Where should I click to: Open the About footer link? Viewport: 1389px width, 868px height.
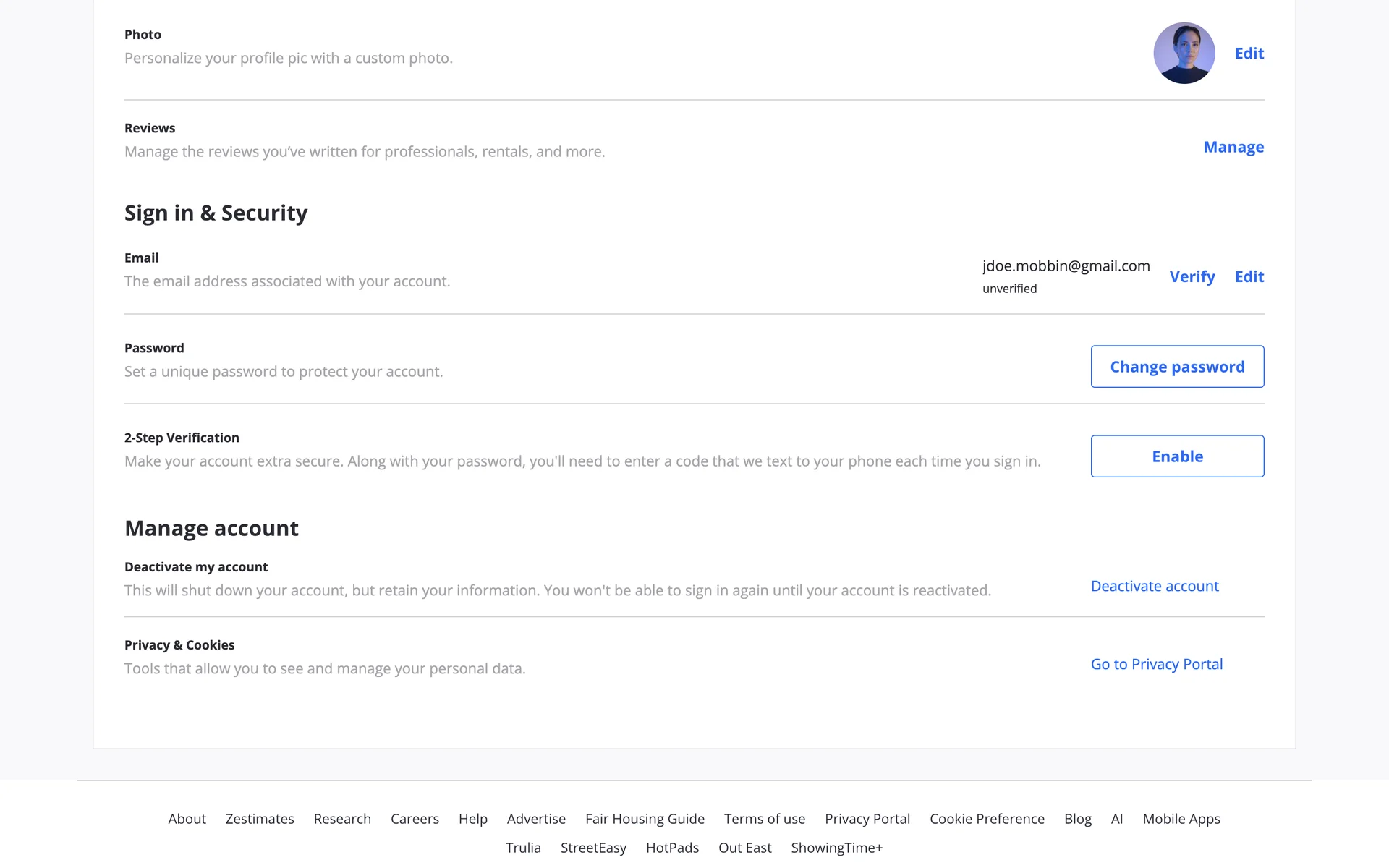(187, 819)
